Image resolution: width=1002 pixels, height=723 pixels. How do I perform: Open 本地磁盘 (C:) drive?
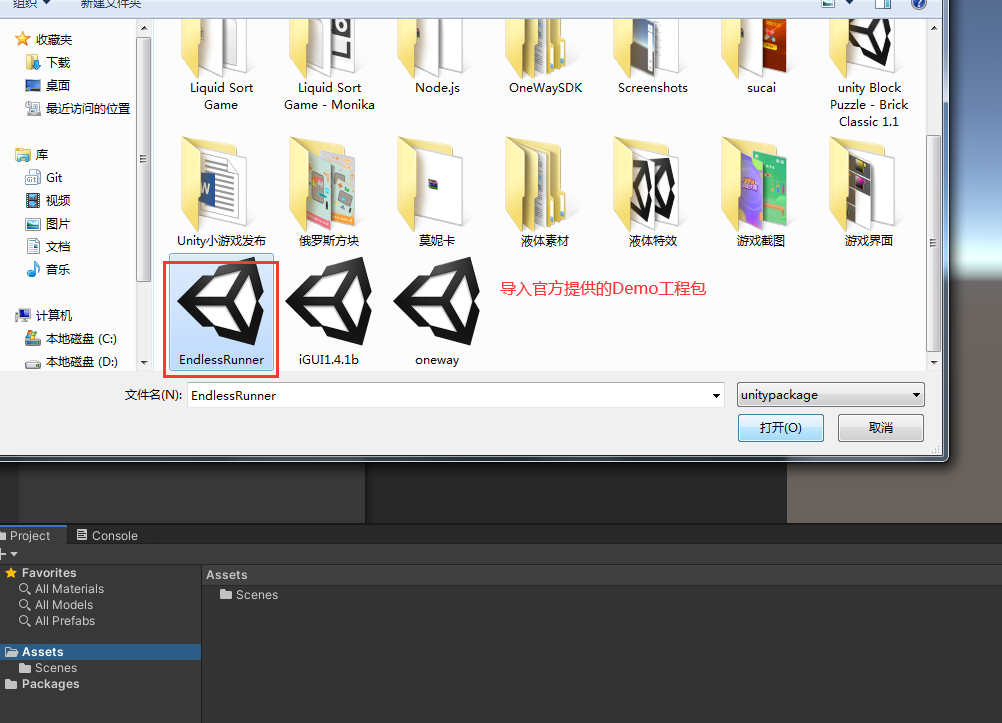tap(71, 339)
